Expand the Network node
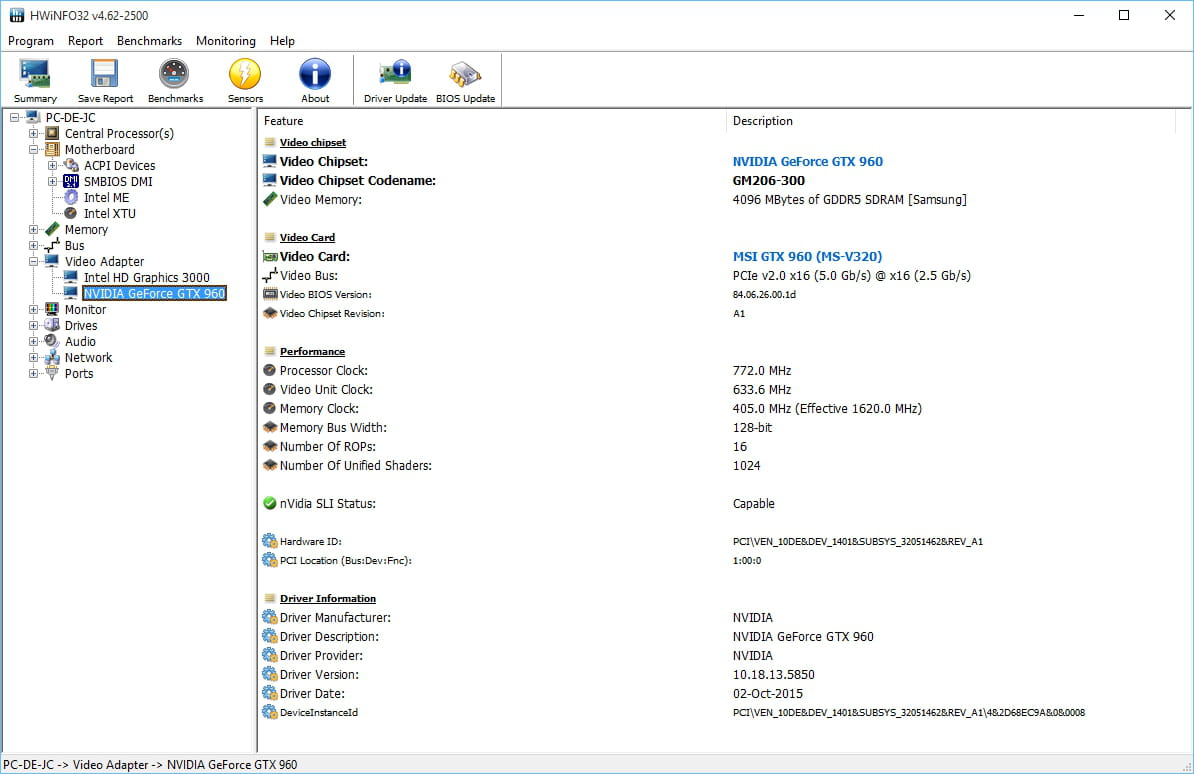This screenshot has height=774, width=1194. pos(34,357)
